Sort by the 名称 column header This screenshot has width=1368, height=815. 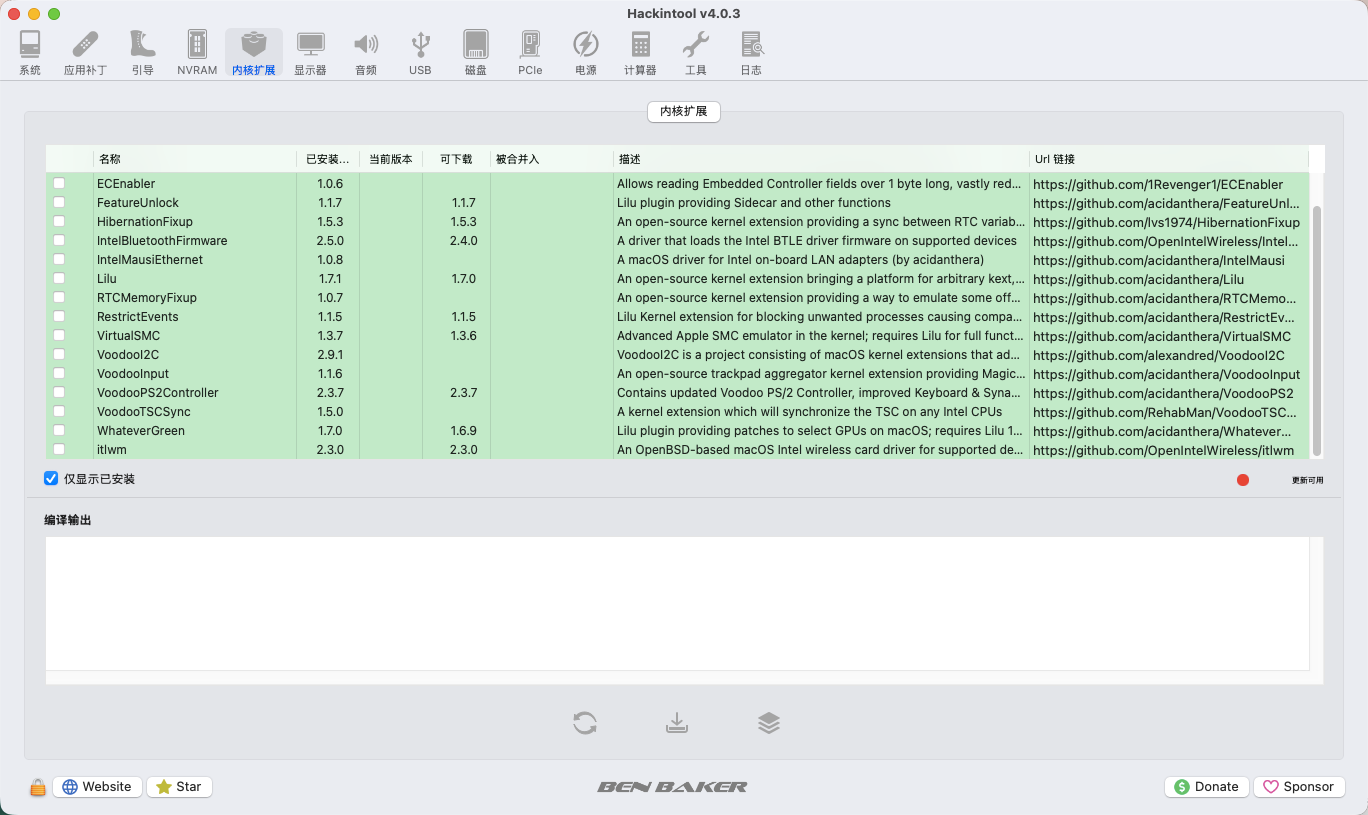point(195,159)
